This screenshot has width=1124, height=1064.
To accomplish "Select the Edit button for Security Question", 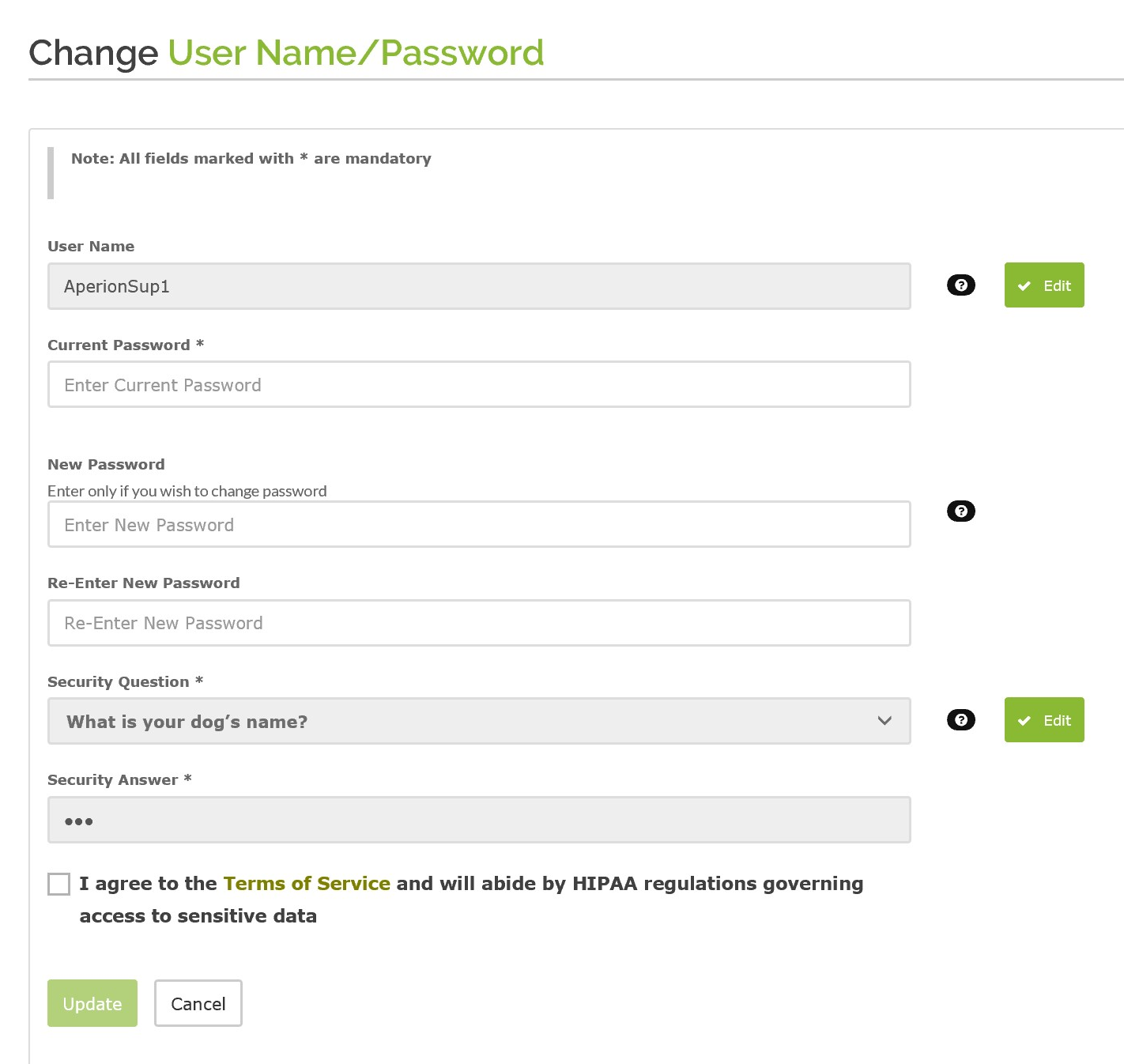I will 1044,720.
